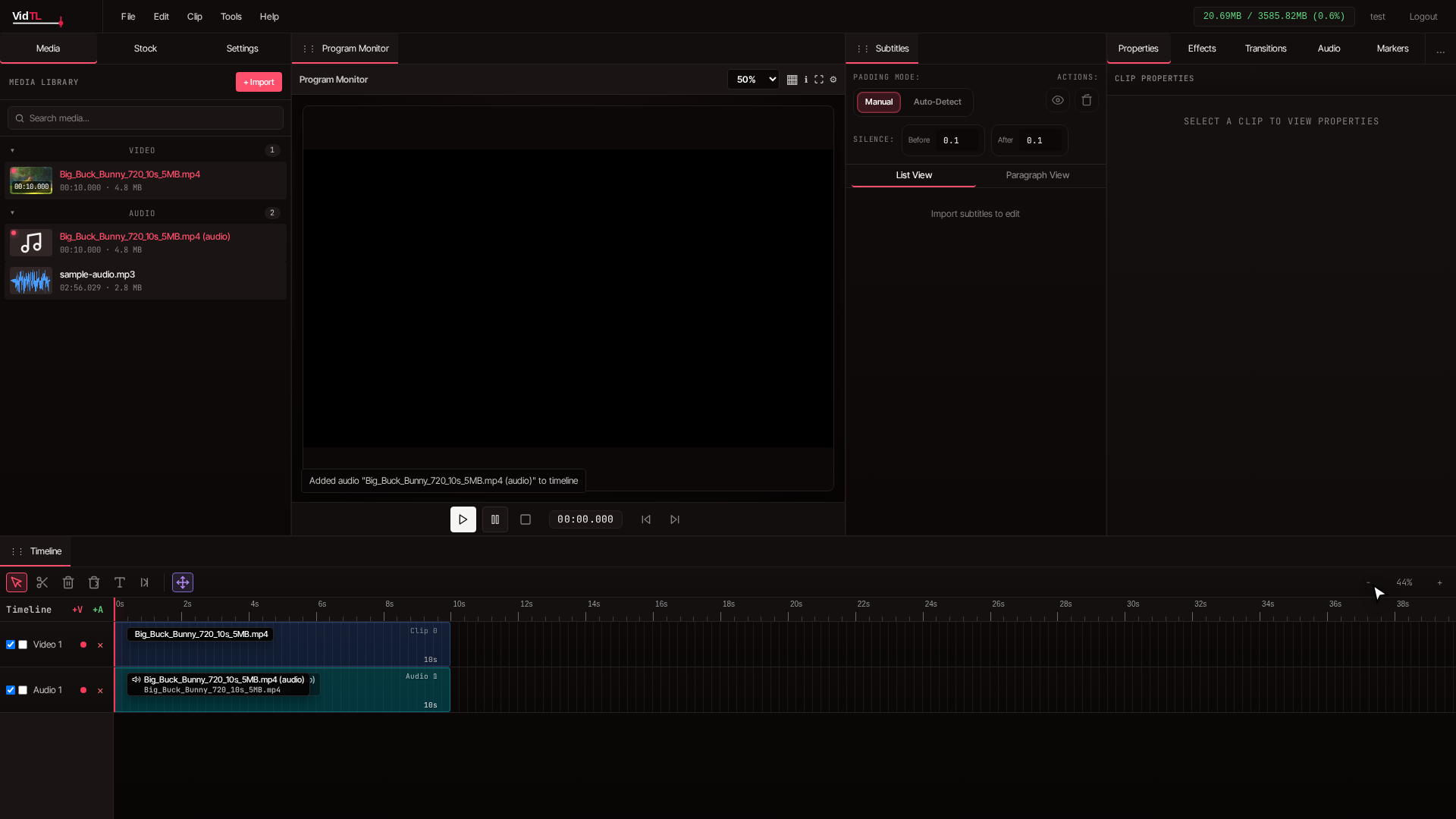The width and height of the screenshot is (1456, 819).
Task: Click the stop square button
Action: [x=526, y=519]
